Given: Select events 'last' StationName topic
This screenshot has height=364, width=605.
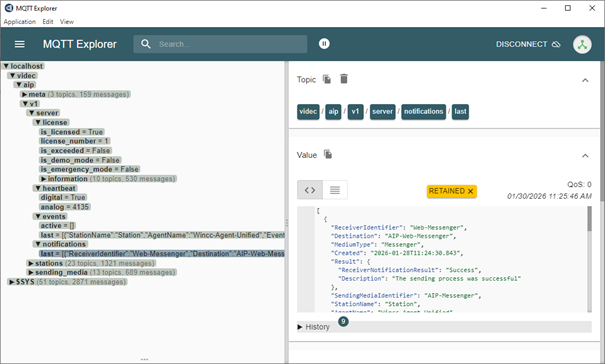Looking at the screenshot, I should [x=162, y=235].
